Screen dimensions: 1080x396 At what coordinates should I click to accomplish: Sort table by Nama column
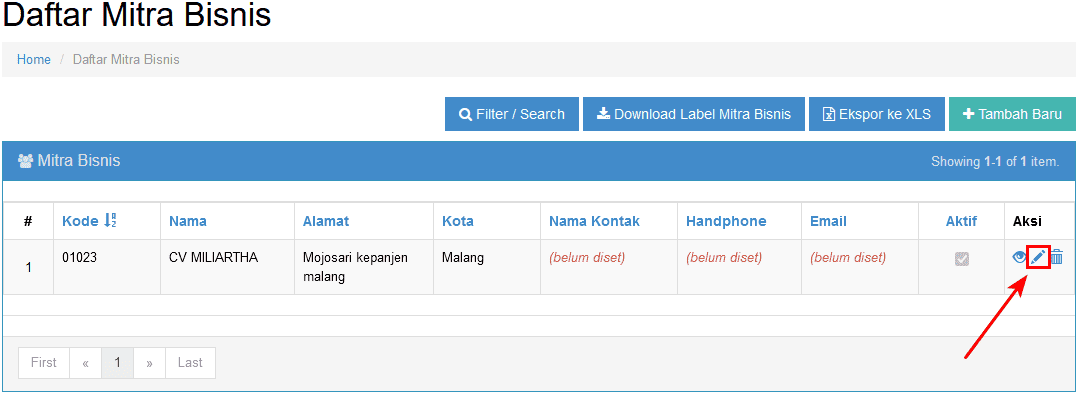point(188,221)
